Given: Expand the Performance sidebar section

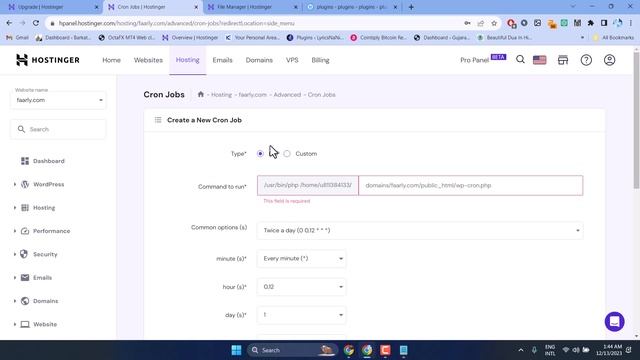Looking at the screenshot, I should [15, 231].
